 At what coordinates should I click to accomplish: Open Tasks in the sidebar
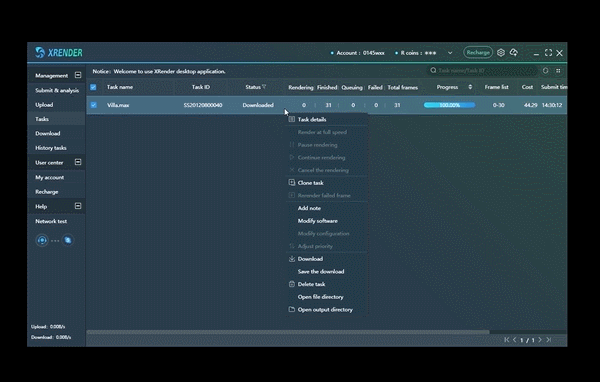point(42,119)
